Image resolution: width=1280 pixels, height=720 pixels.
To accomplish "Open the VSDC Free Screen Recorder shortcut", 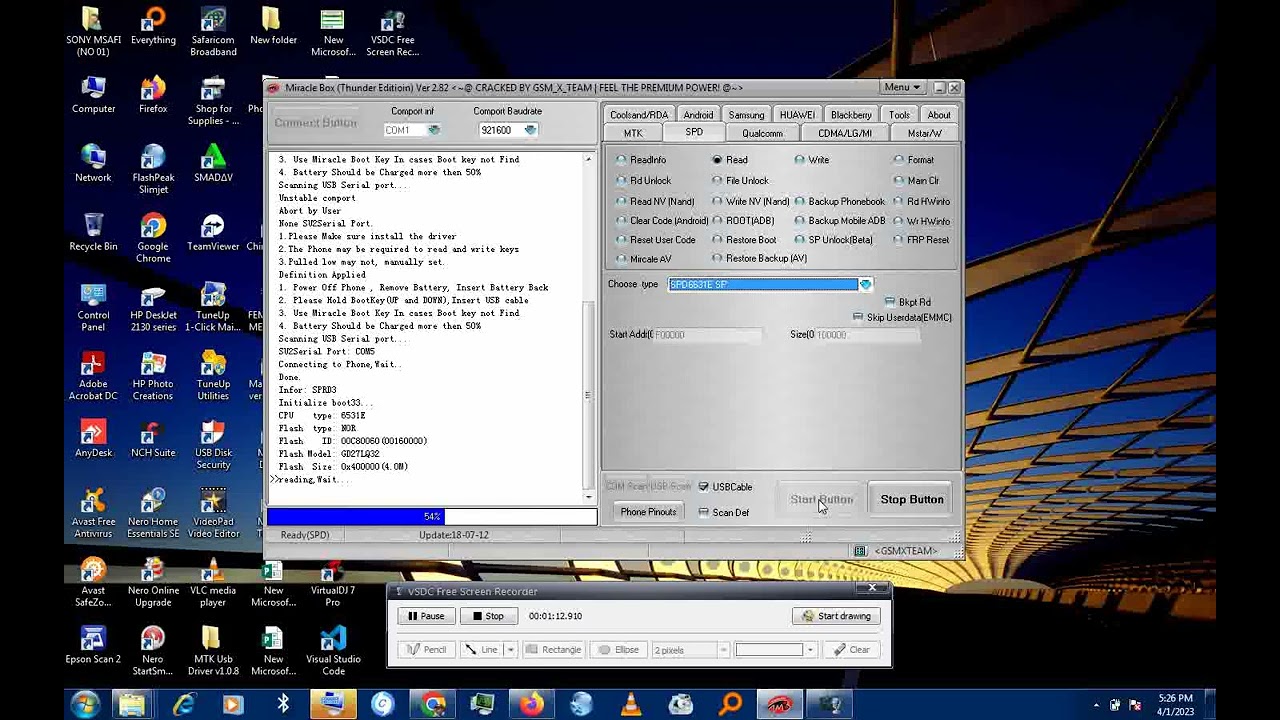I will (393, 33).
